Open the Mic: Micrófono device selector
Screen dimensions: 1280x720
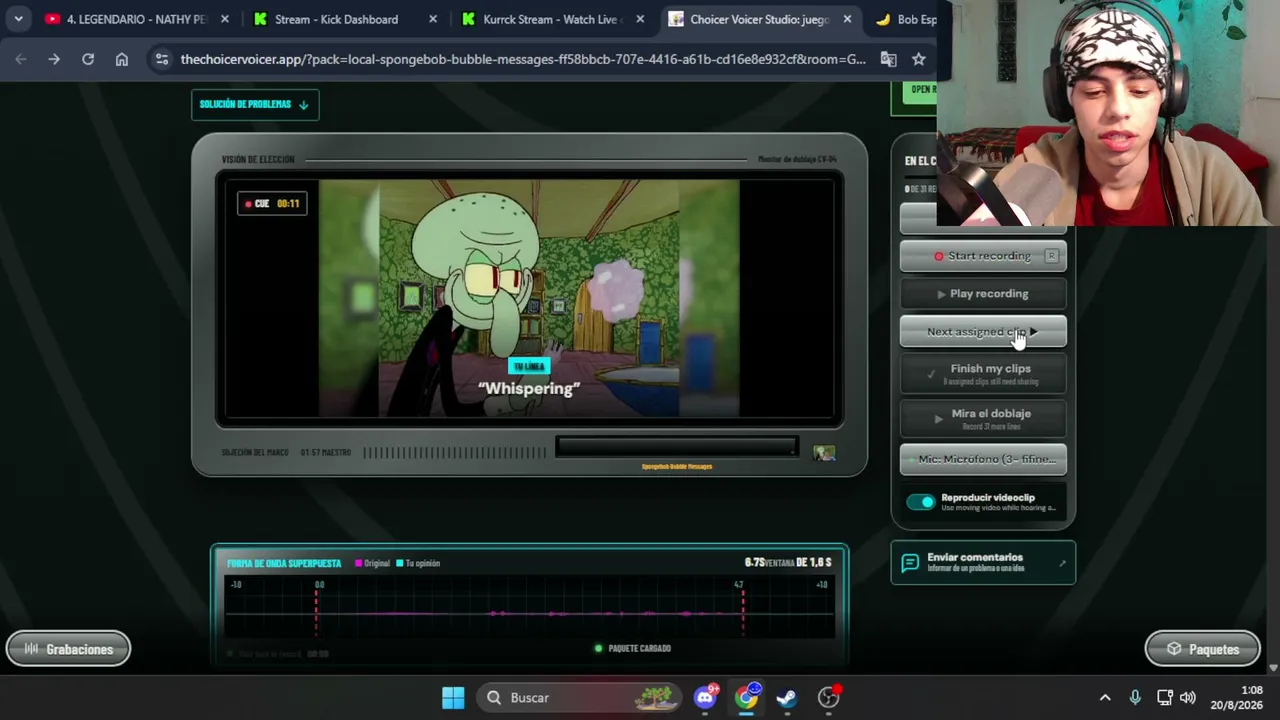coord(983,459)
